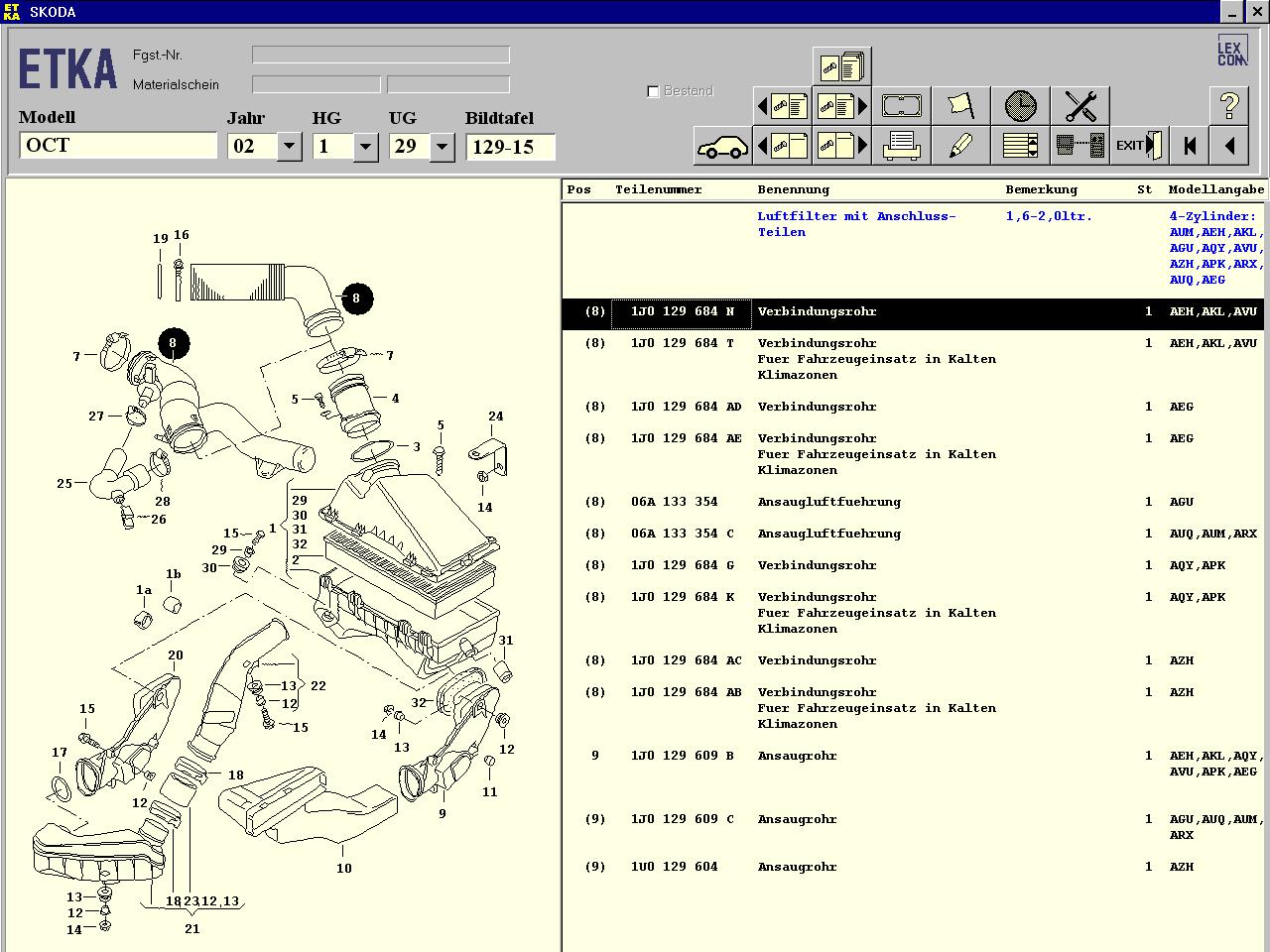Image resolution: width=1270 pixels, height=952 pixels.
Task: Select part number 1J0 129 684 AC
Action: tap(686, 660)
